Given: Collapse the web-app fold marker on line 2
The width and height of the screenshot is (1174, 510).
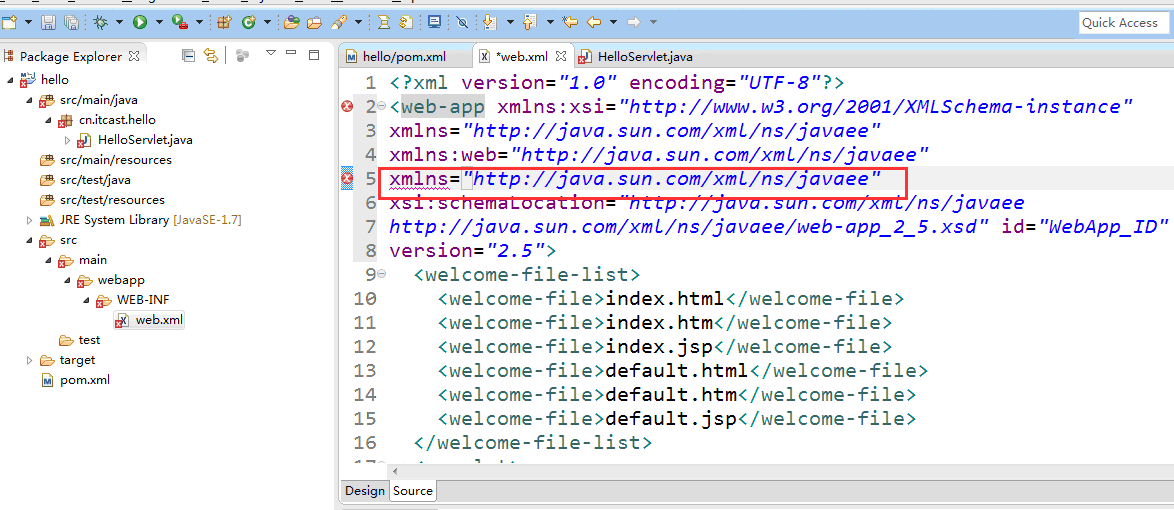Looking at the screenshot, I should click(x=382, y=106).
